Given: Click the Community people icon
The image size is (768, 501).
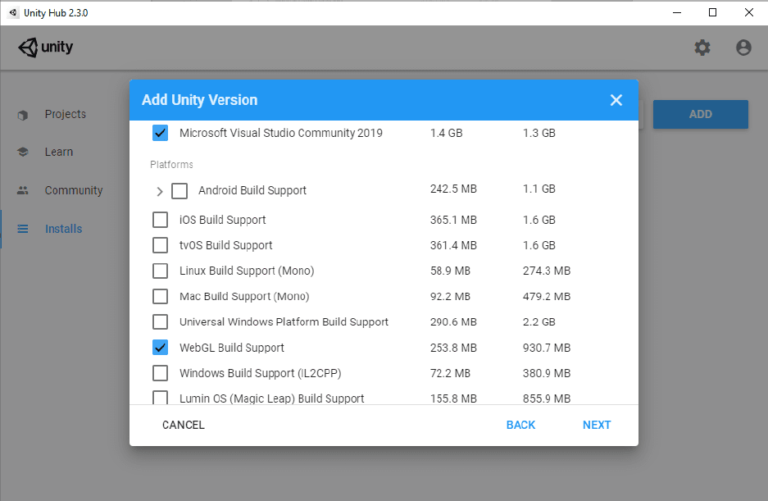Looking at the screenshot, I should pyautogui.click(x=23, y=191).
